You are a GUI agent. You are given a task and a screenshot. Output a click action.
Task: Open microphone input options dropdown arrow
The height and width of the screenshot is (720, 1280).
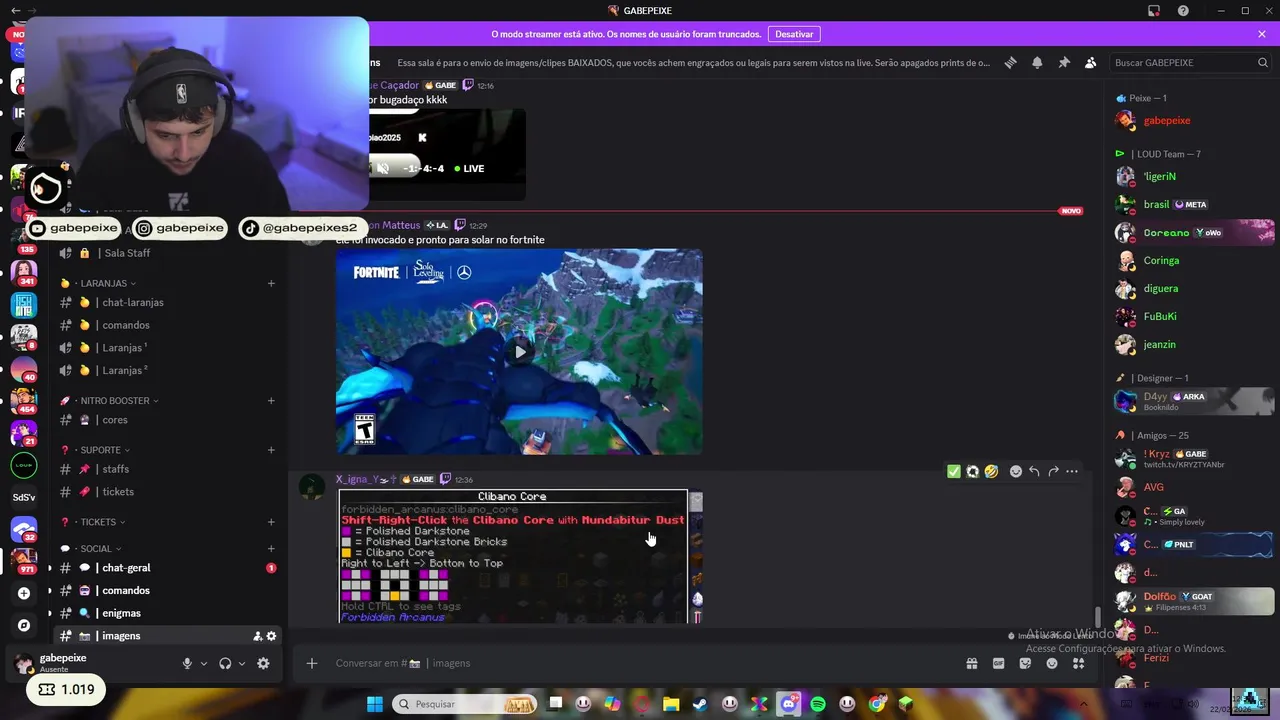coord(204,663)
